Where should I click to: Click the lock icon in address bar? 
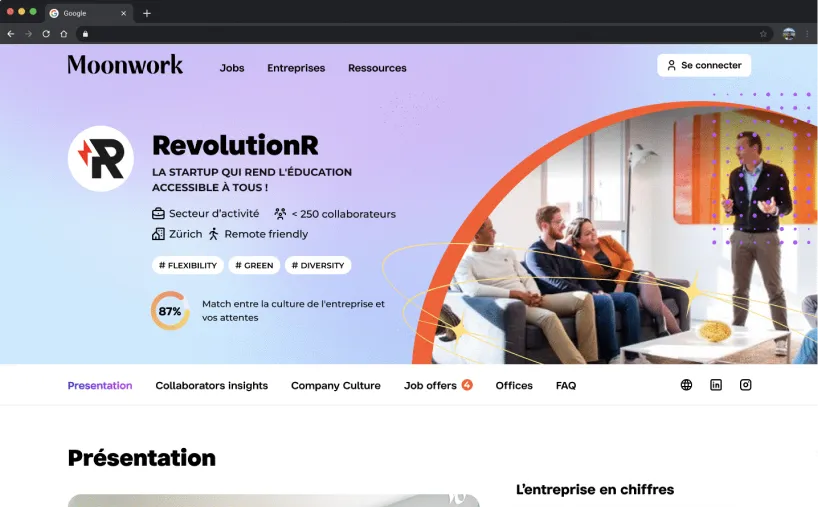86,34
